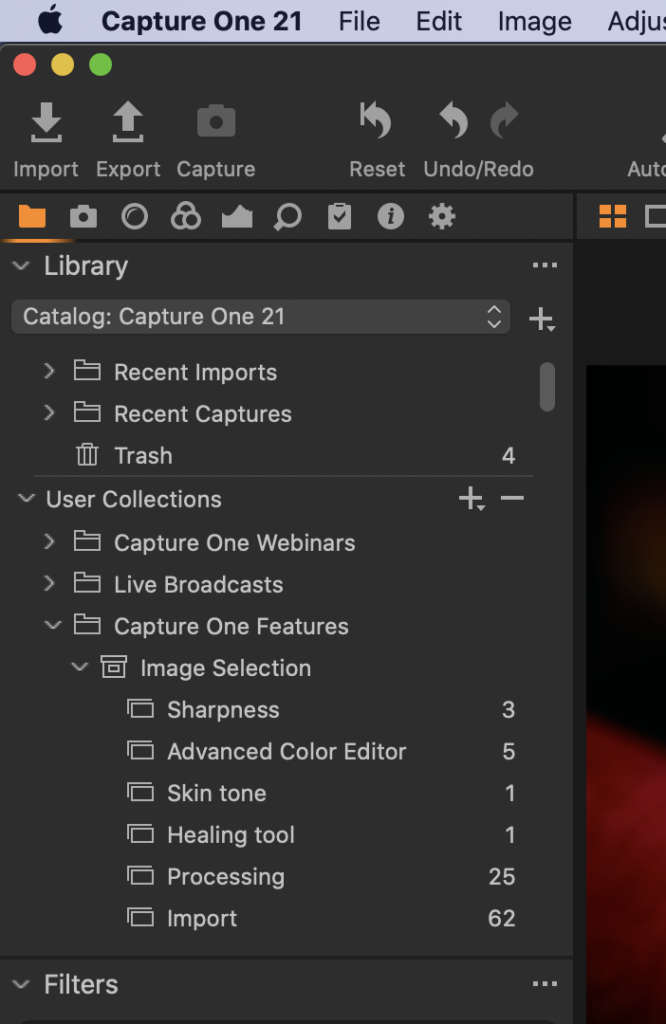Click the plus icon beside Catalog dropdown
The height and width of the screenshot is (1024, 666).
click(x=542, y=319)
